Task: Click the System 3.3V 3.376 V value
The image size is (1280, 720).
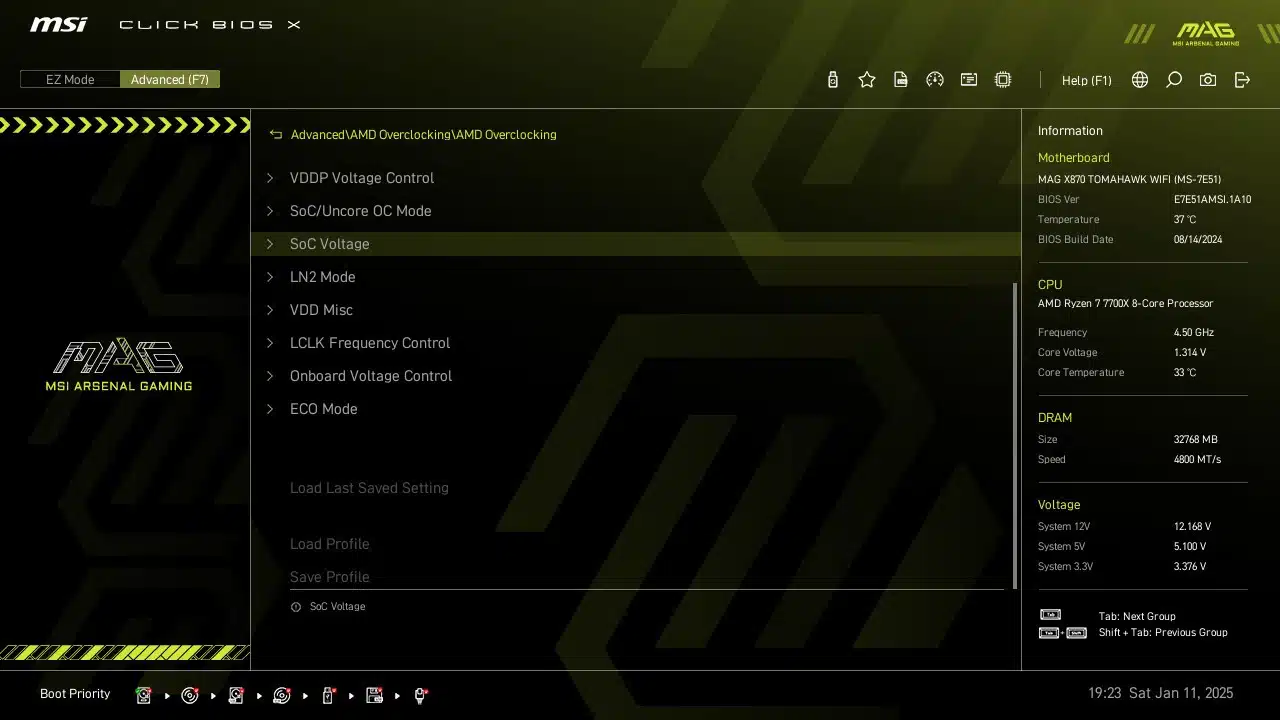Action: click(x=1190, y=566)
